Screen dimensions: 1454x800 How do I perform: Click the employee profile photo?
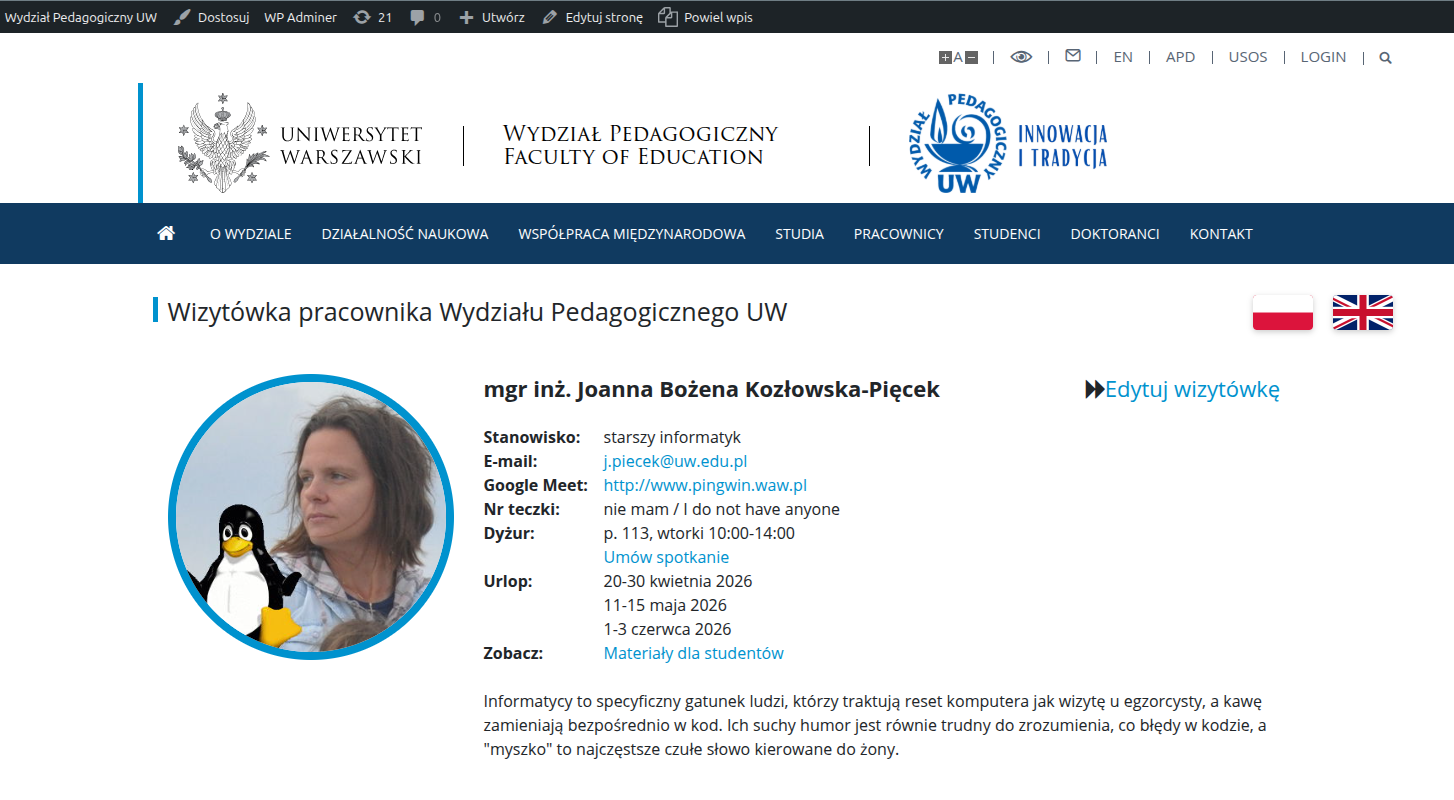pos(311,517)
